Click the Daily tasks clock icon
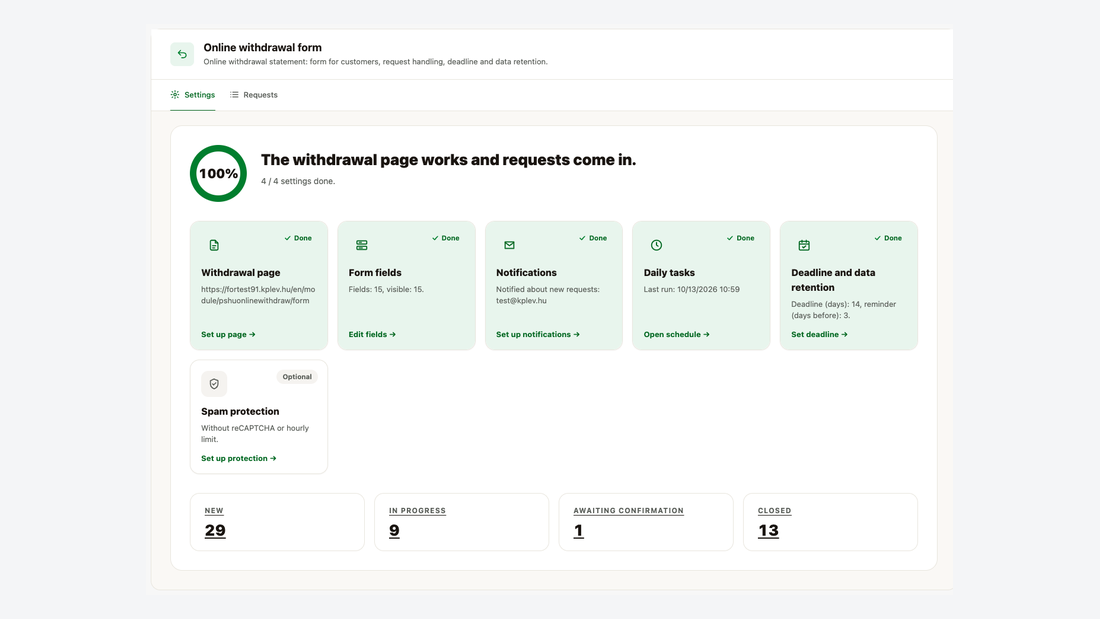1100x619 pixels. coord(656,245)
